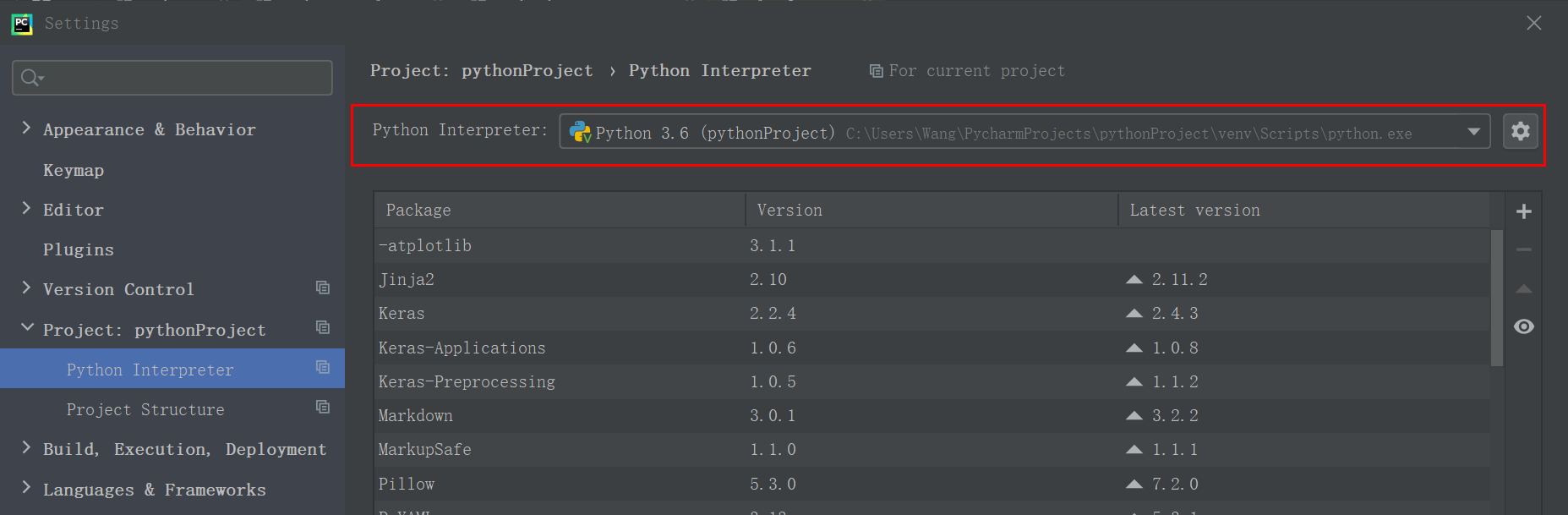Close the Settings dialog
This screenshot has width=1568, height=515.
pos(1534,23)
